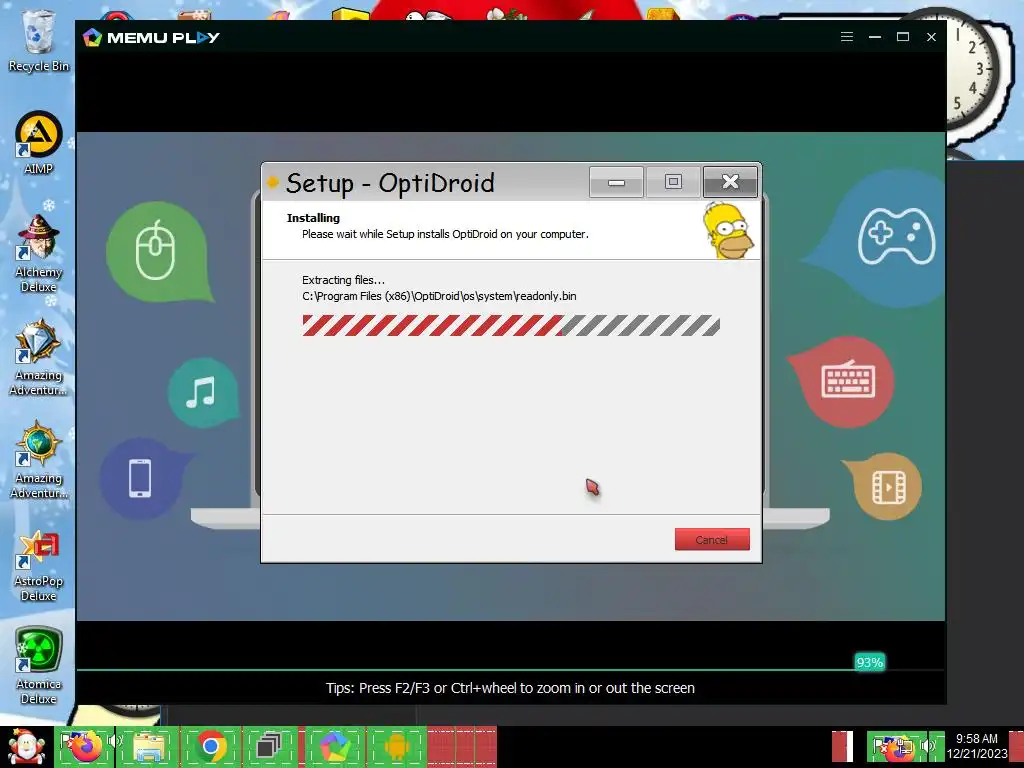Screen dimensions: 1024x768
Task: Launch Google Chrome from the taskbar
Action: point(210,746)
